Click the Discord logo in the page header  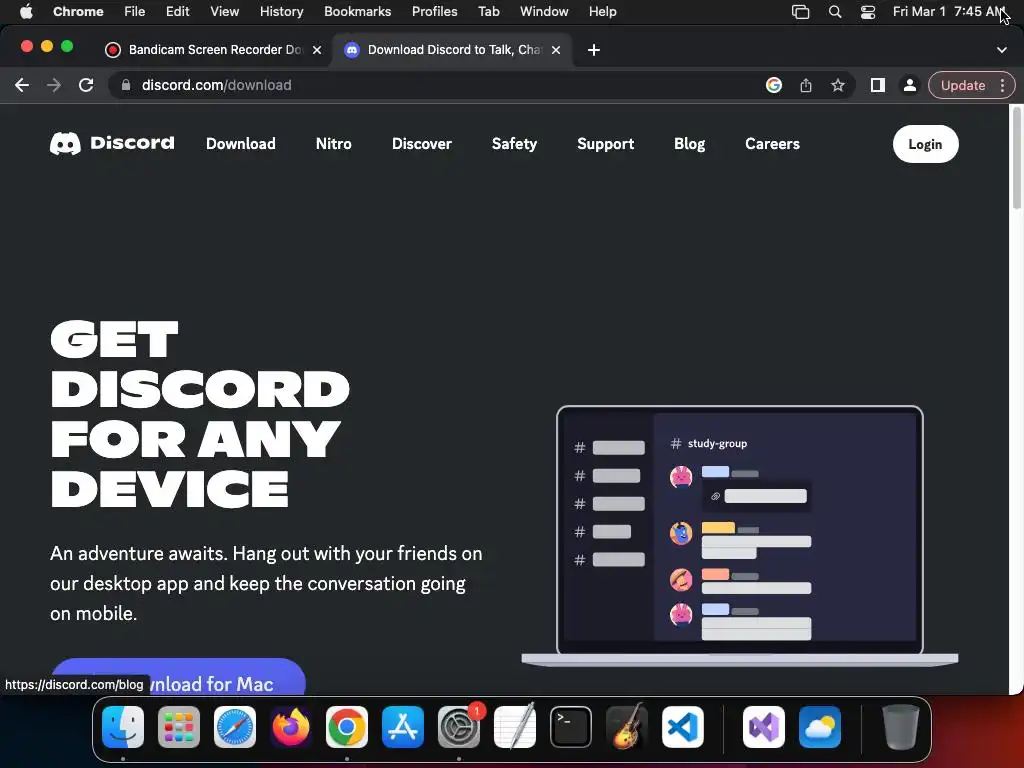(x=112, y=144)
